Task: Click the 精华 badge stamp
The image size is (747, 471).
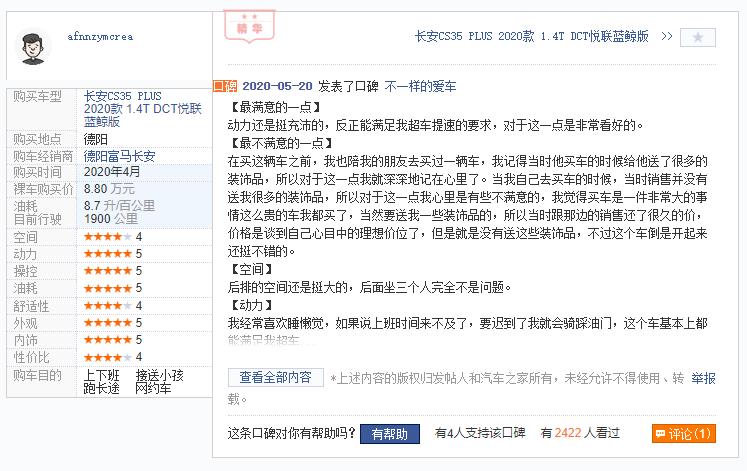Action: pyautogui.click(x=250, y=26)
